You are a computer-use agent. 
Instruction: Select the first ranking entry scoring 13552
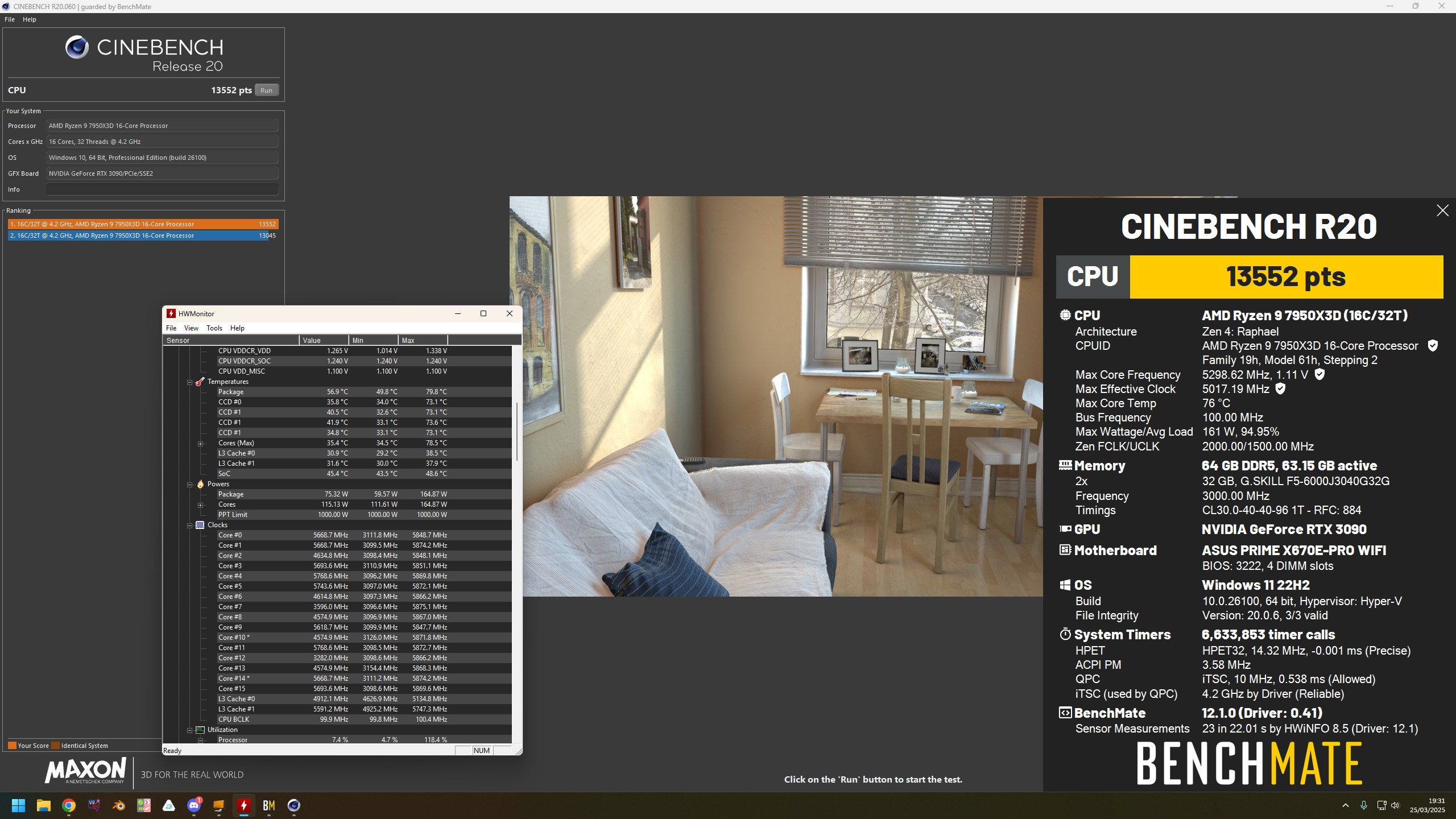(x=143, y=224)
